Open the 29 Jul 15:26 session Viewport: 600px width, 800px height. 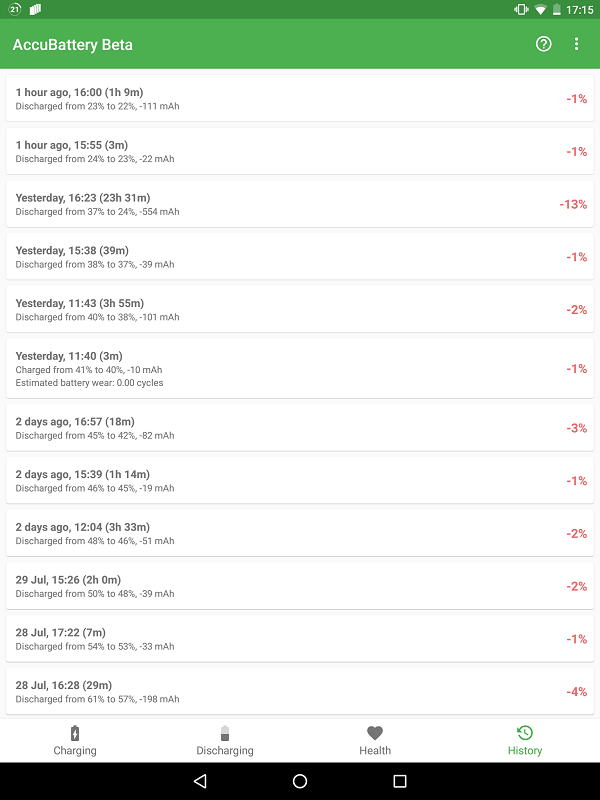click(300, 586)
